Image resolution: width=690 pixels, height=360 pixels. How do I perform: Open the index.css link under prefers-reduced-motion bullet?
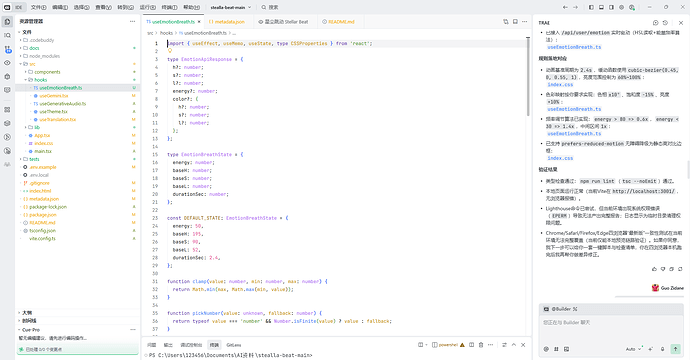(x=560, y=158)
